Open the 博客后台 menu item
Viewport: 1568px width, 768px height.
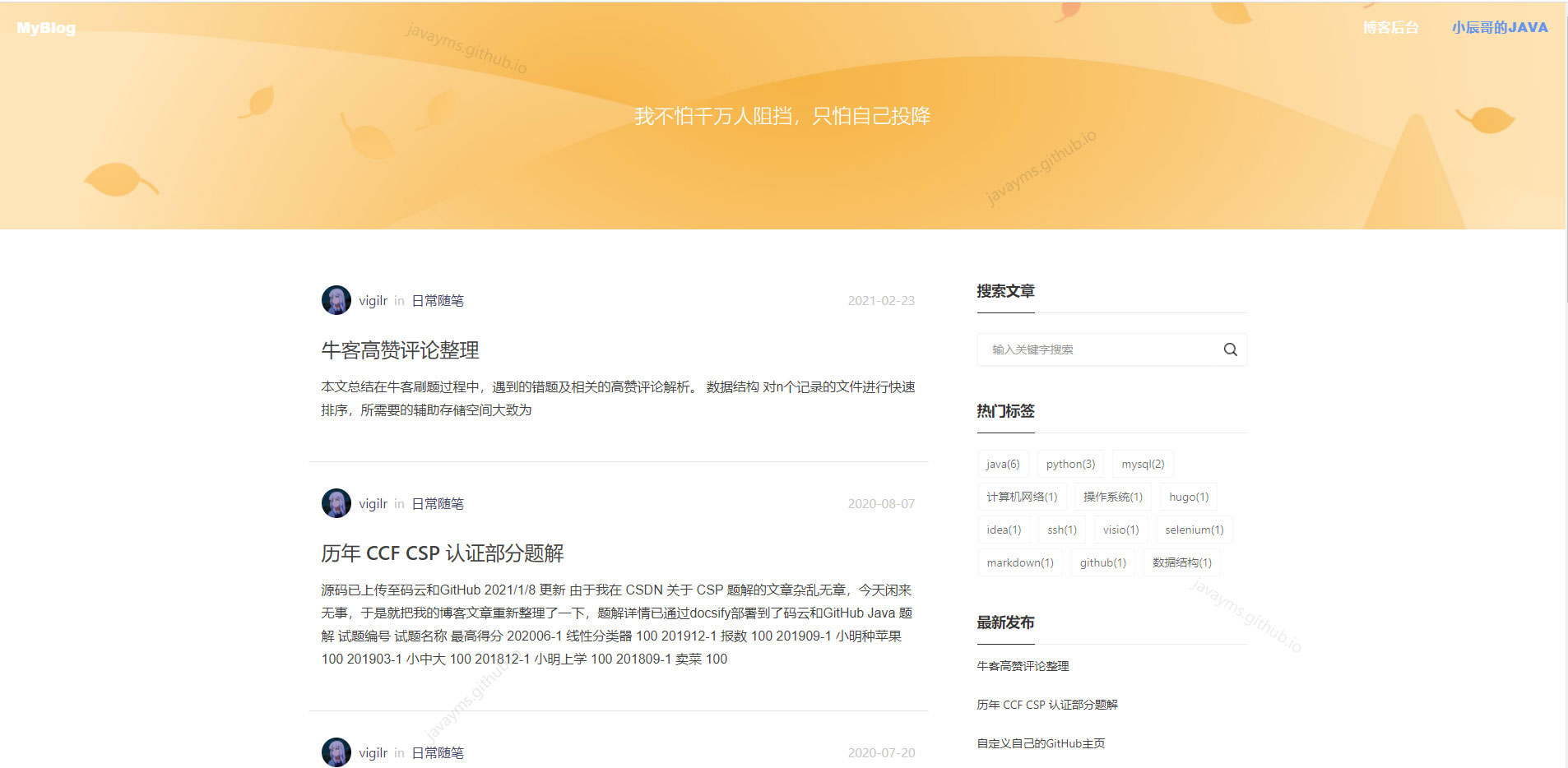click(1390, 27)
